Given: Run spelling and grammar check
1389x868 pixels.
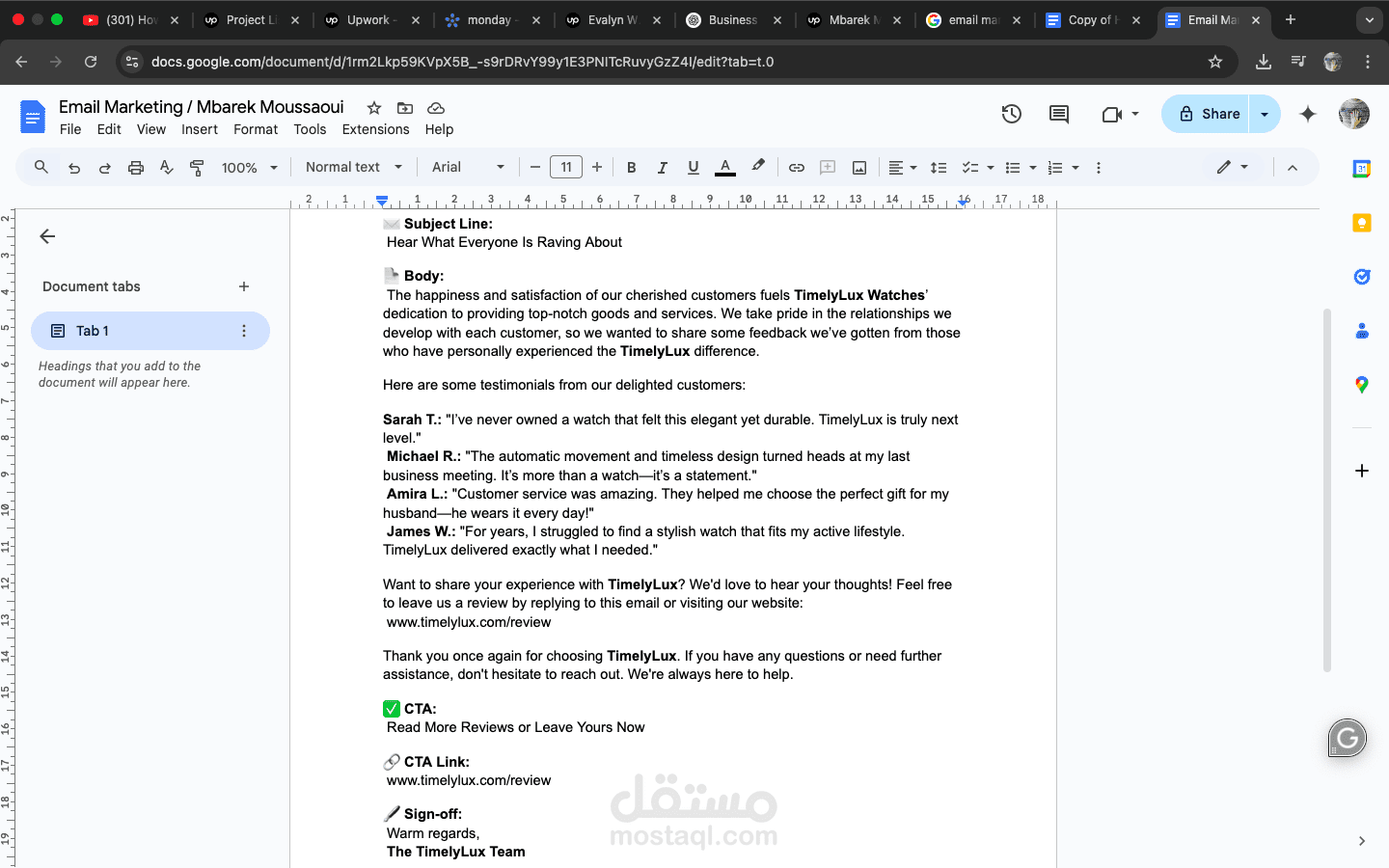Looking at the screenshot, I should click(167, 168).
